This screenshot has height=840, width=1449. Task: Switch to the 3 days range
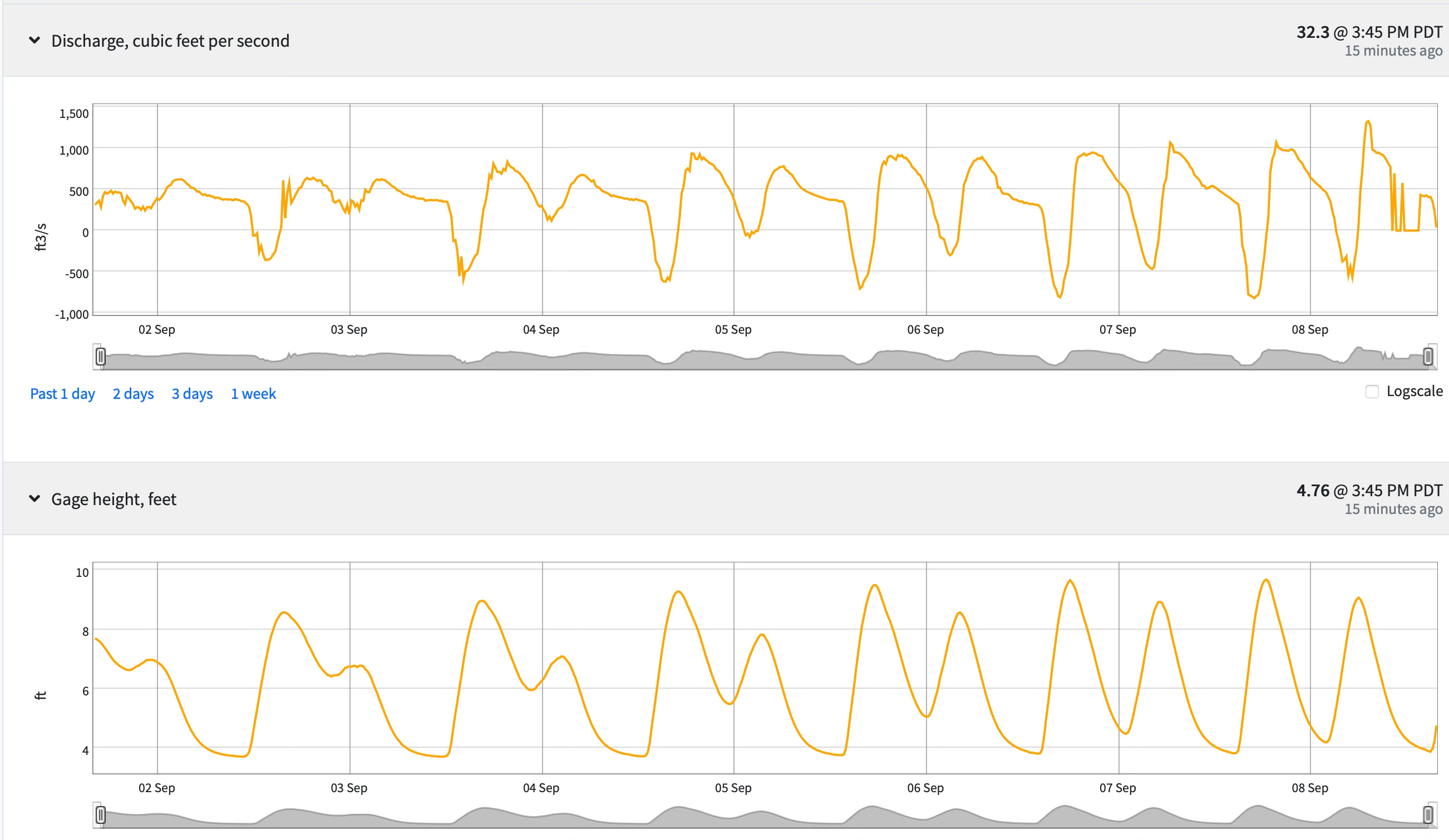(192, 394)
